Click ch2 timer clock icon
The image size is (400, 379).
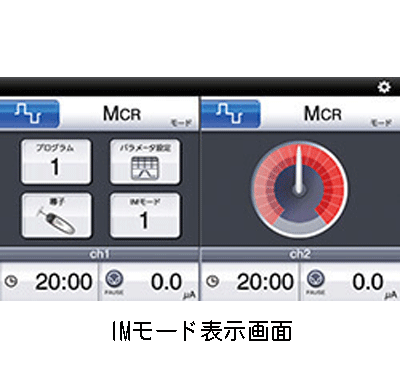point(213,282)
